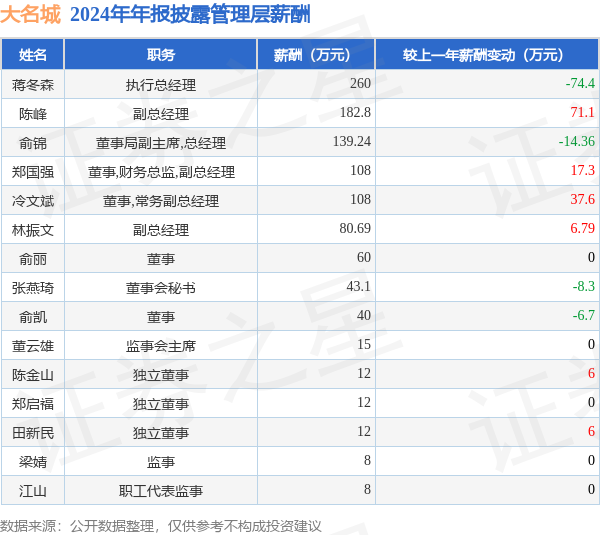Click the title word 大名城
Image resolution: width=600 pixels, height=535 pixels.
point(31,14)
